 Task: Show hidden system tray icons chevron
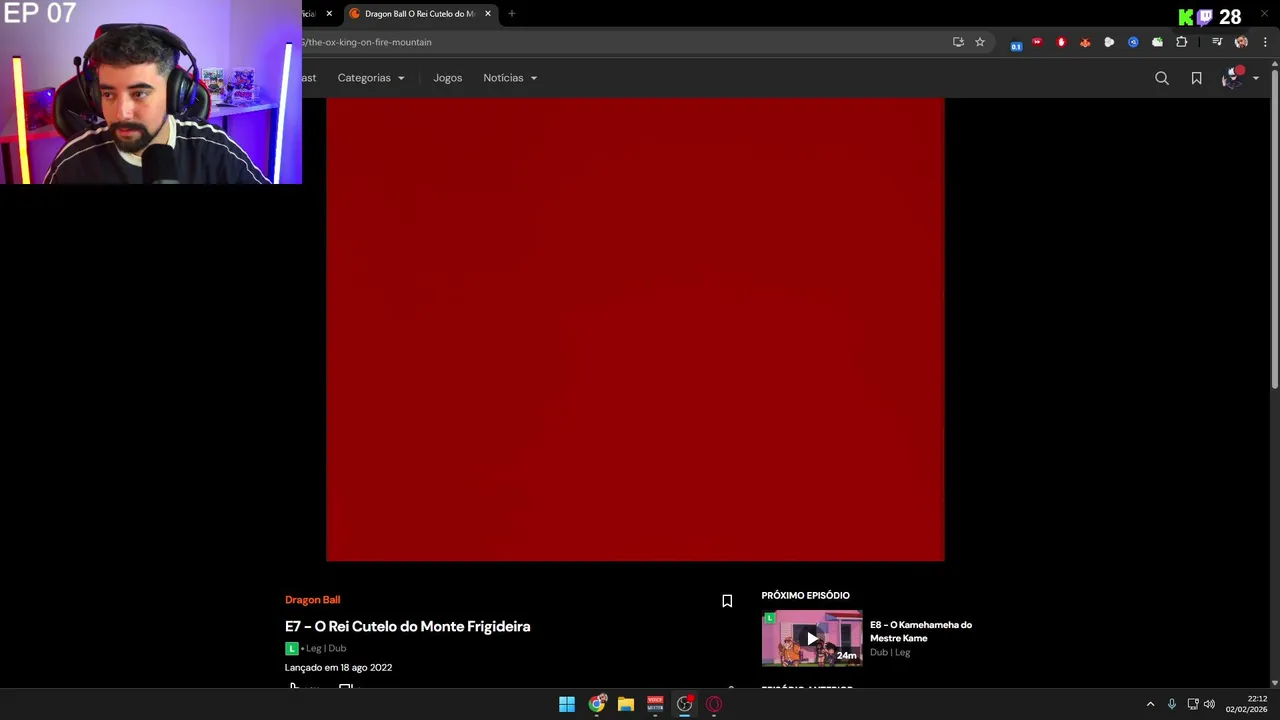pos(1150,704)
